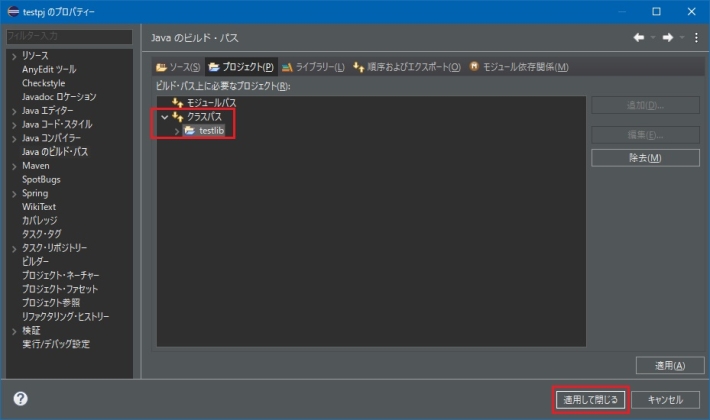Expand the testlib tree node
This screenshot has height=420, width=710.
pos(177,131)
